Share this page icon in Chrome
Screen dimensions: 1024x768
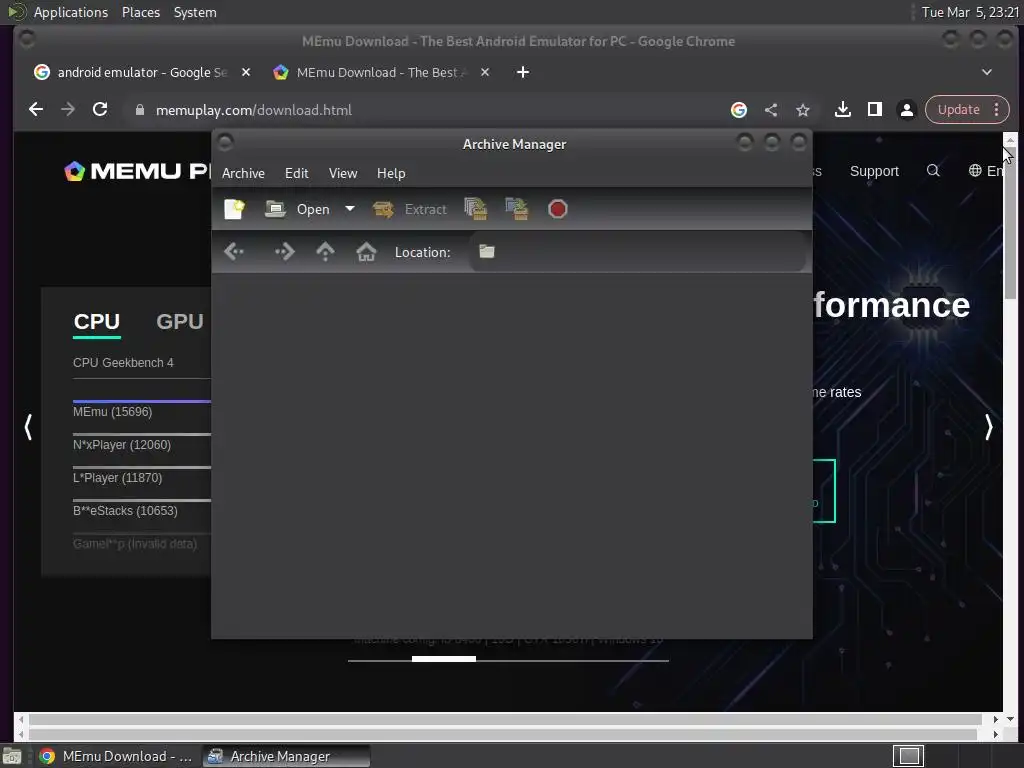(x=771, y=110)
